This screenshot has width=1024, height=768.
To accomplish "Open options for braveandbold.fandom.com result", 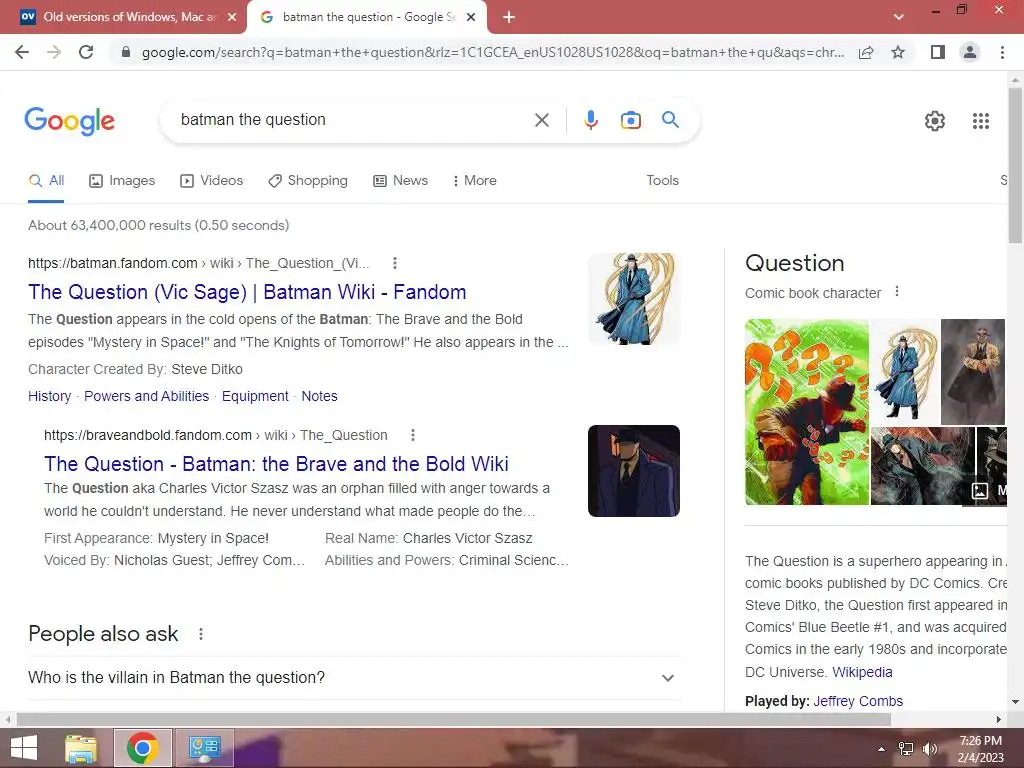I will click(413, 435).
